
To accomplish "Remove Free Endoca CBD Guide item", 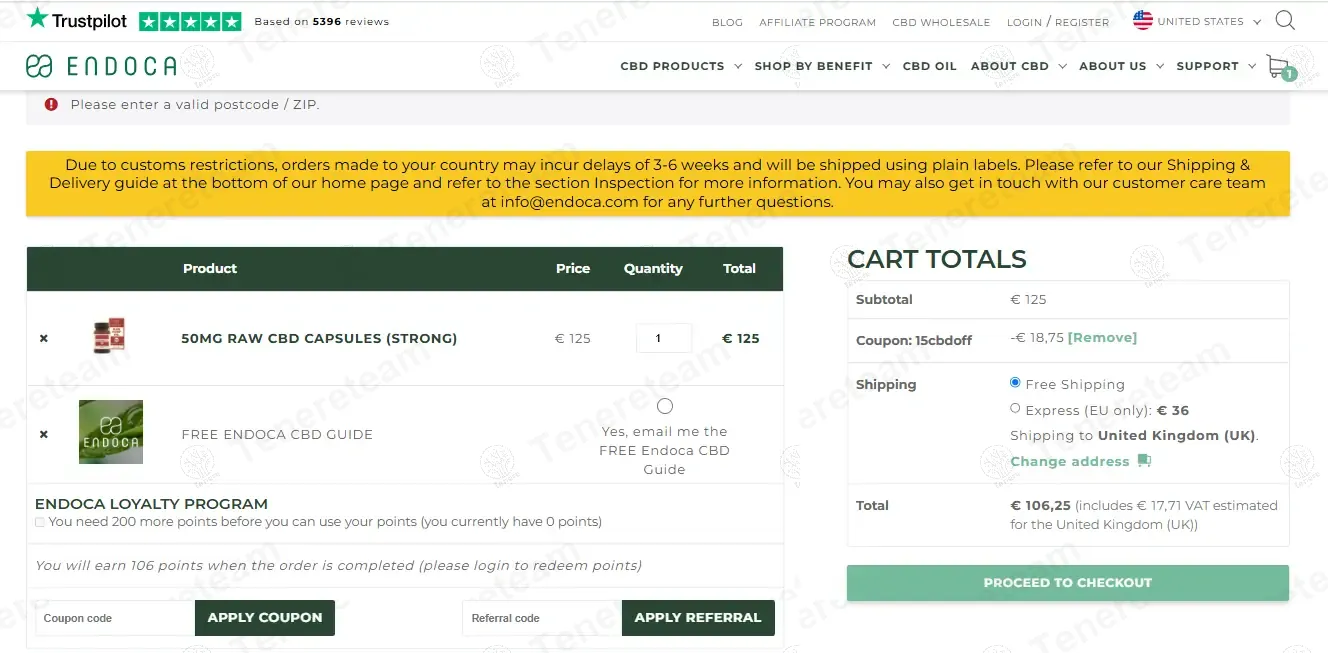I will pyautogui.click(x=44, y=434).
